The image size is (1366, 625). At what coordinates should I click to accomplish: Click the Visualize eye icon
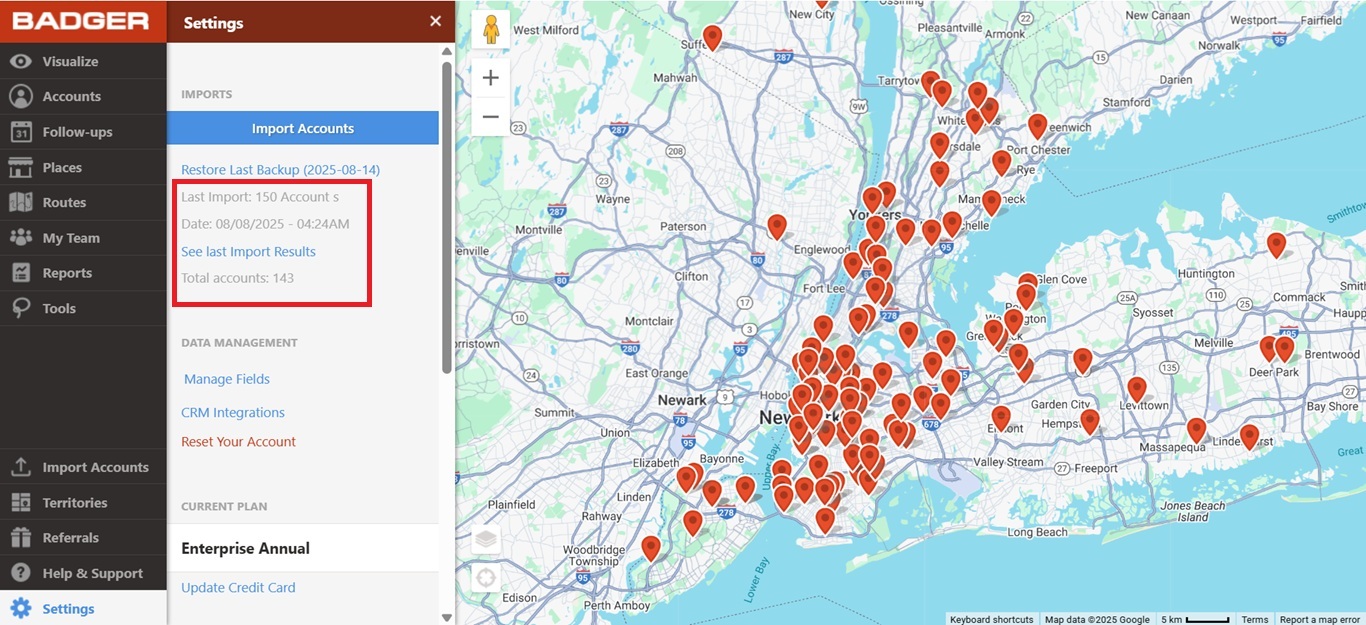click(21, 61)
